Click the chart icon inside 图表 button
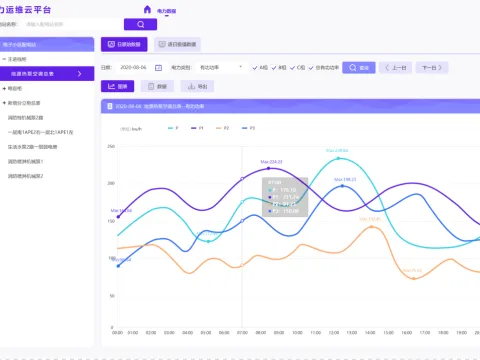 (x=111, y=86)
